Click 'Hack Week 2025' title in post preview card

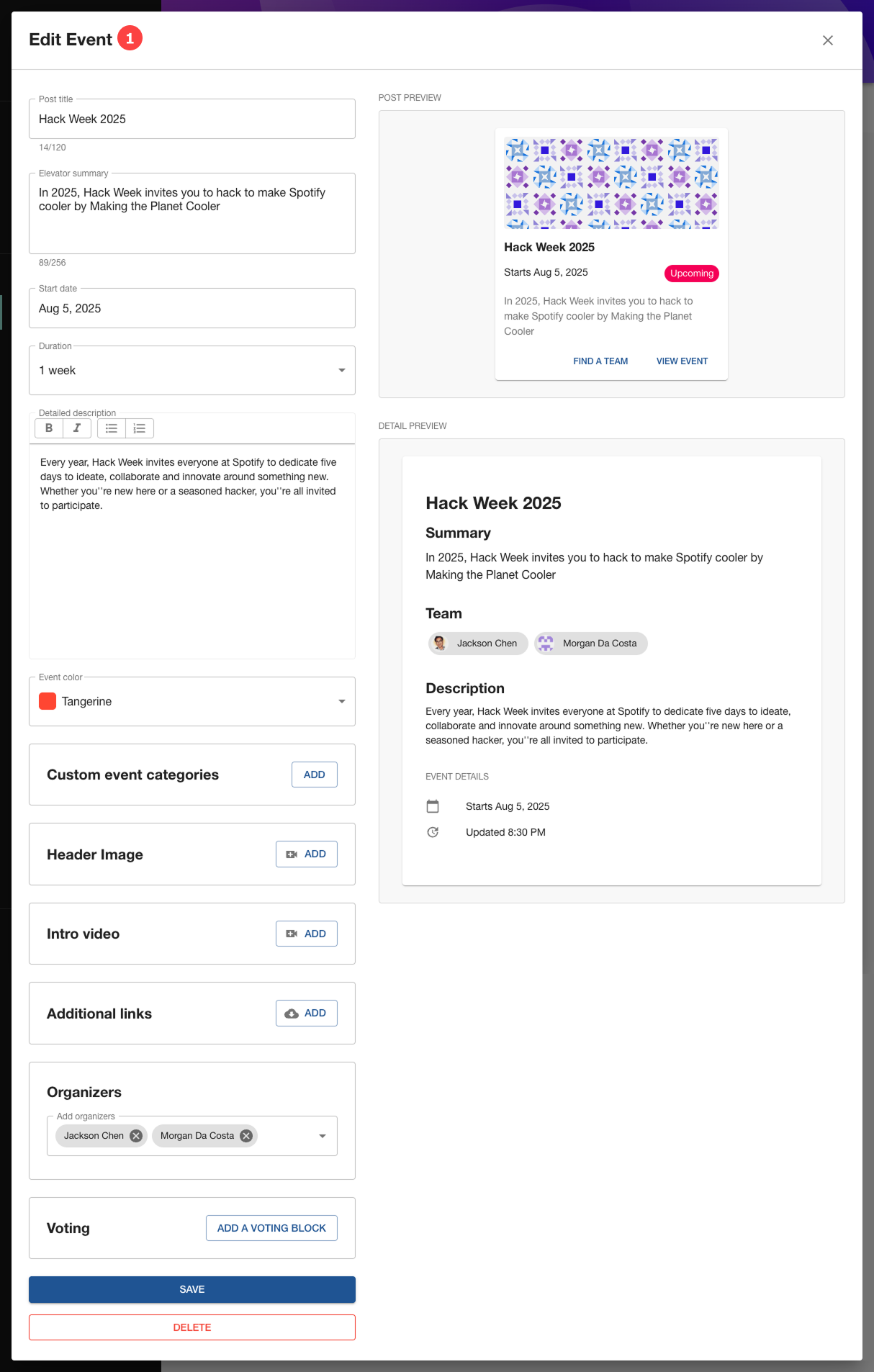(x=549, y=248)
